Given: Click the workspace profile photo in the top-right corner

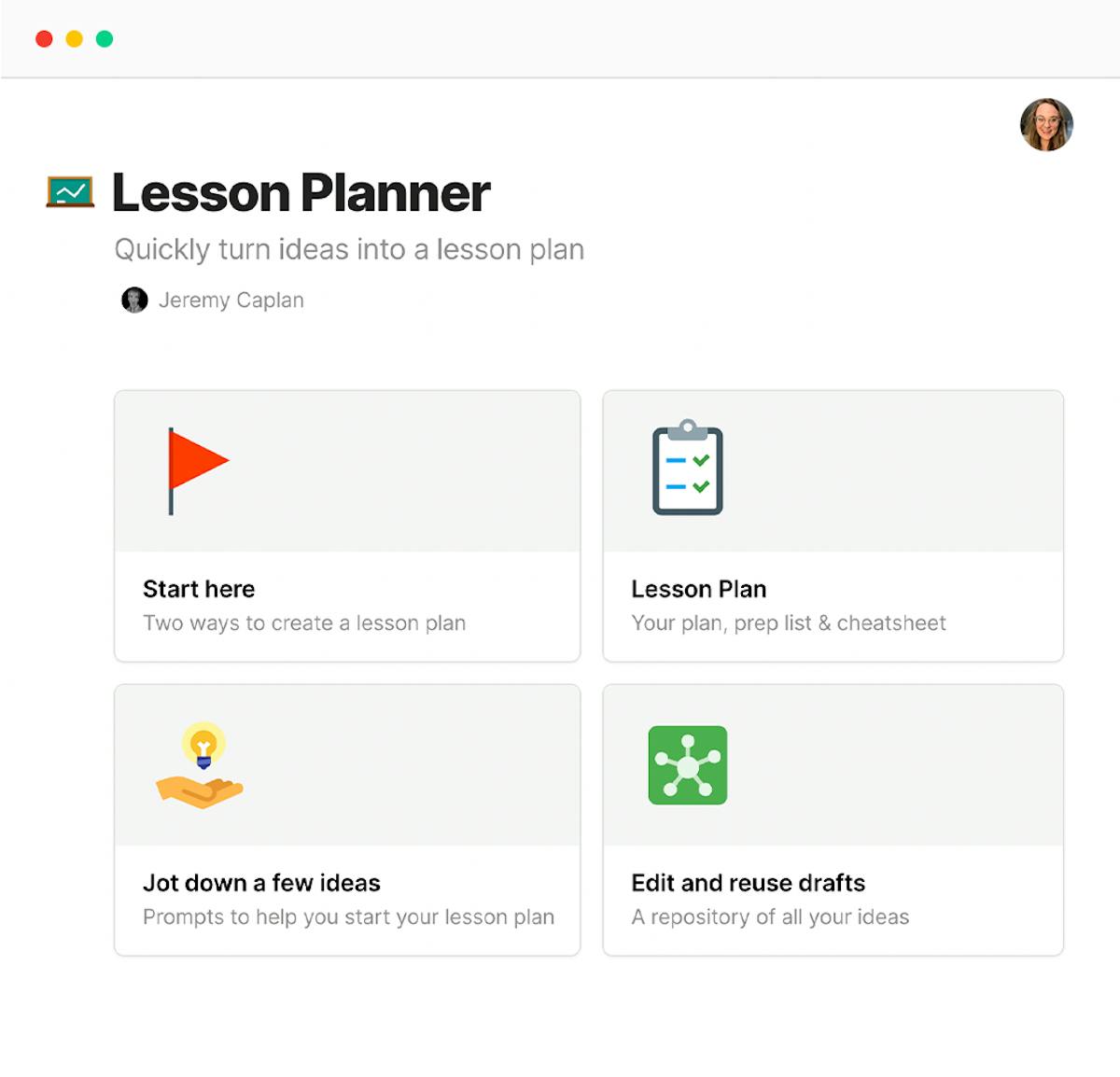Looking at the screenshot, I should [x=1046, y=124].
